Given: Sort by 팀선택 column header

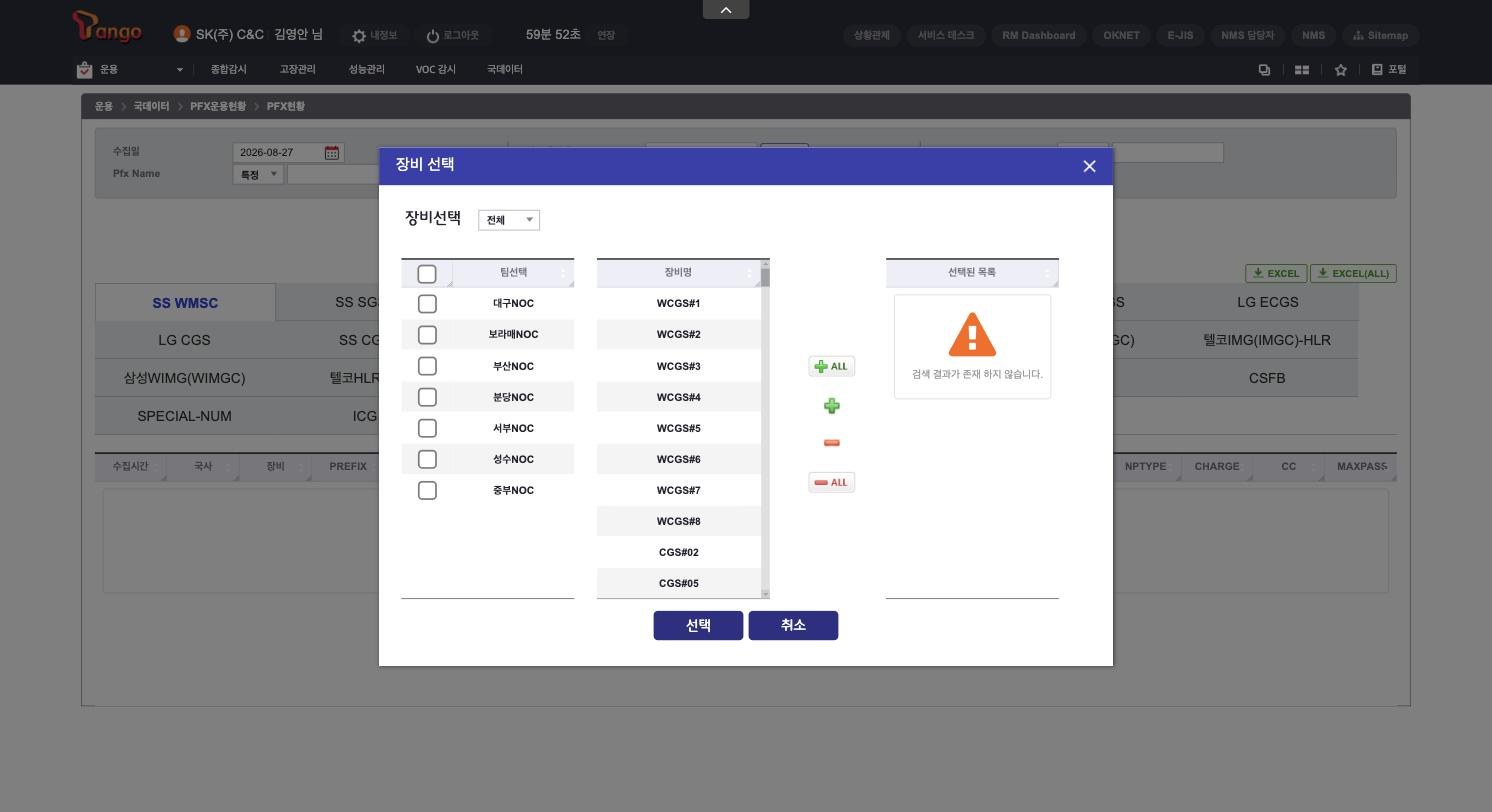Looking at the screenshot, I should tap(513, 272).
